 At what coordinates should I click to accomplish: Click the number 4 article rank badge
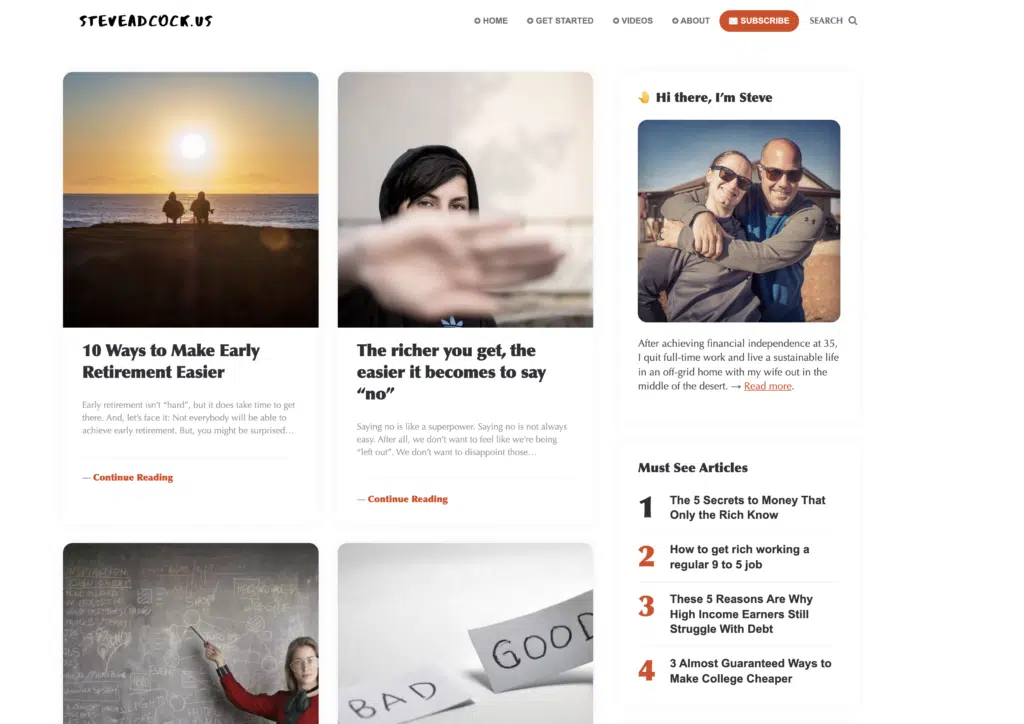pyautogui.click(x=646, y=670)
